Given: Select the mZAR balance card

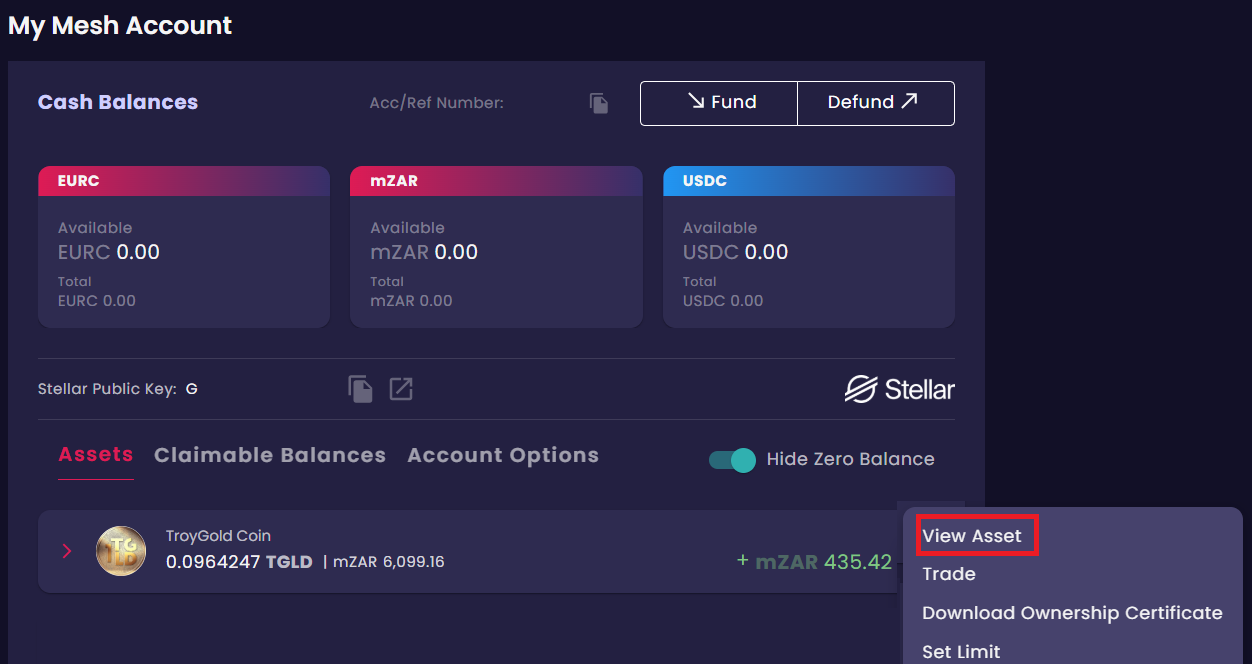Looking at the screenshot, I should 496,247.
